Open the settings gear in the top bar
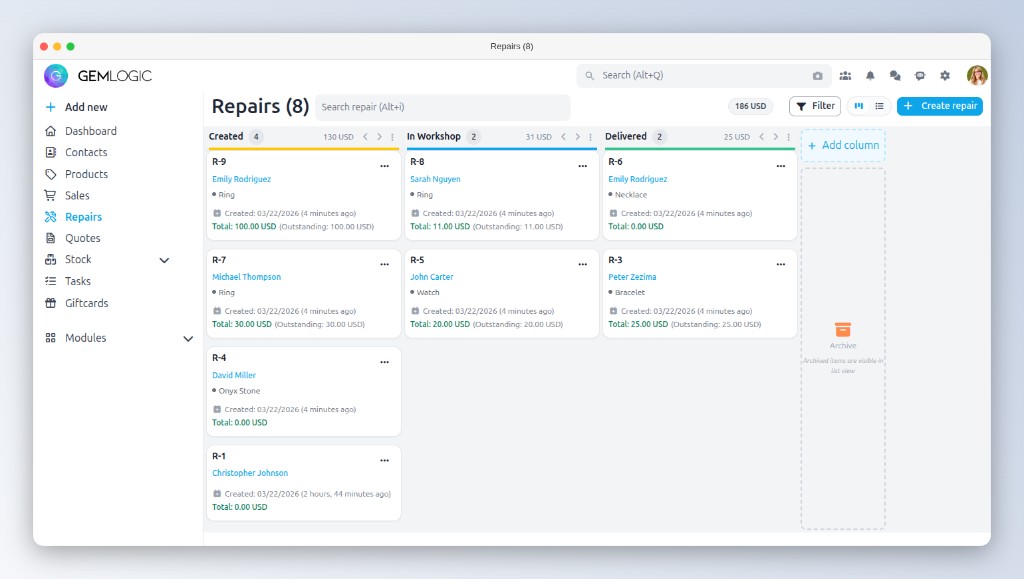This screenshot has width=1024, height=579. coord(944,75)
